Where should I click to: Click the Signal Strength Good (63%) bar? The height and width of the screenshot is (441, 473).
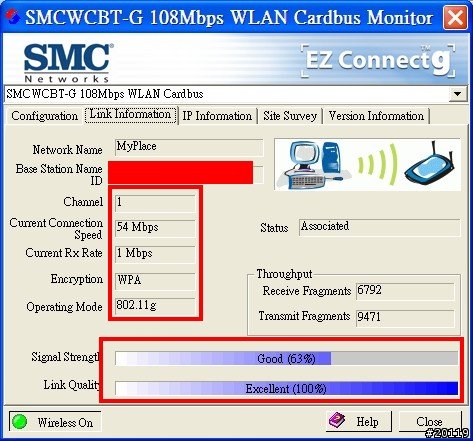point(286,359)
